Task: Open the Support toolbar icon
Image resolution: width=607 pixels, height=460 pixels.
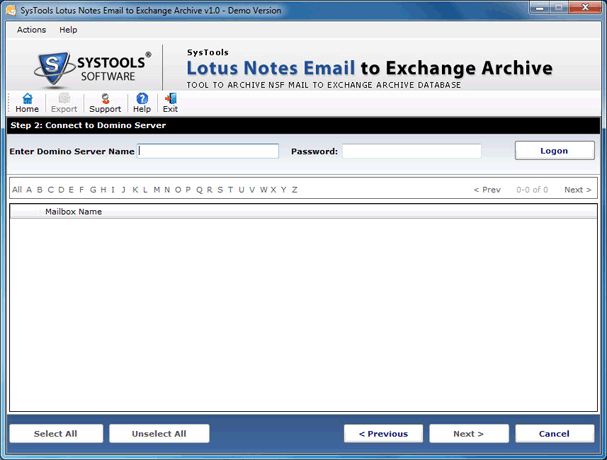Action: [x=105, y=103]
